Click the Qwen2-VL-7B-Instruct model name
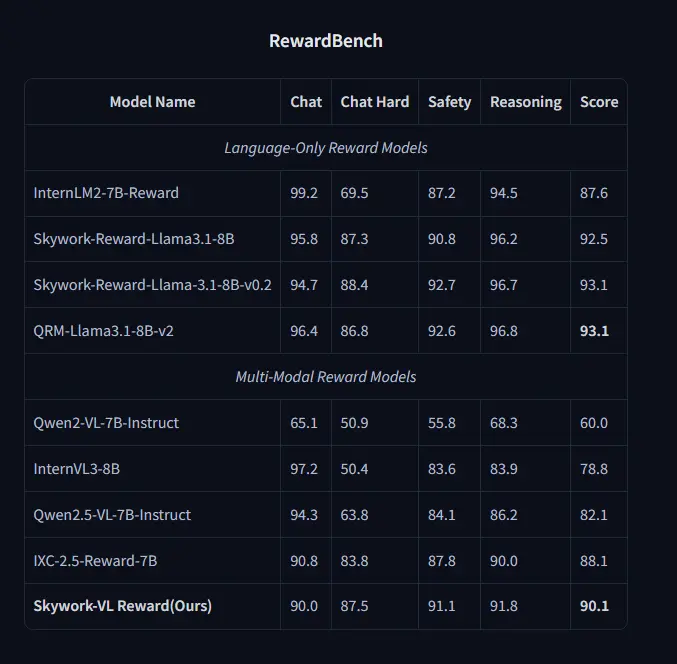This screenshot has width=677, height=664. click(x=106, y=423)
